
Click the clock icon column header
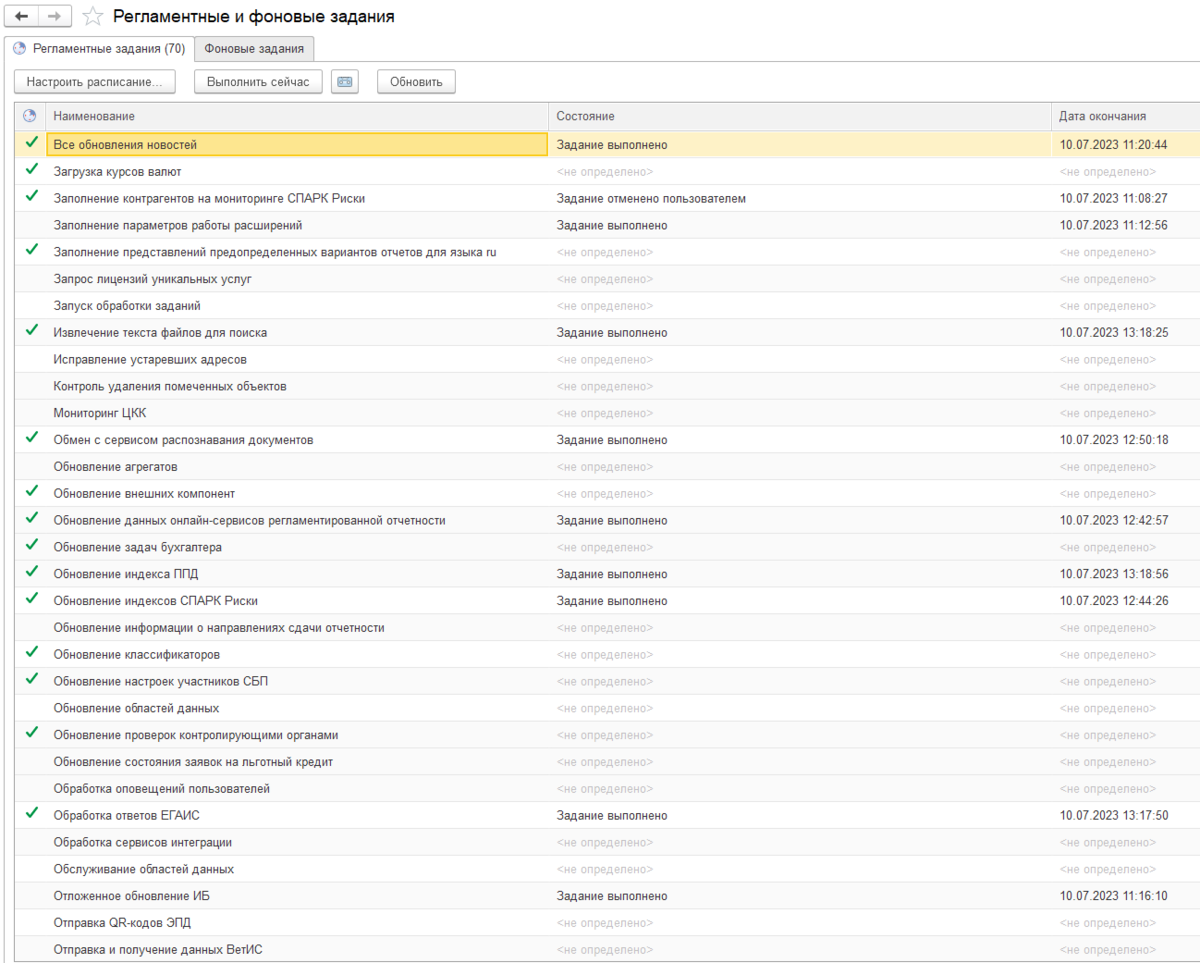coord(30,116)
